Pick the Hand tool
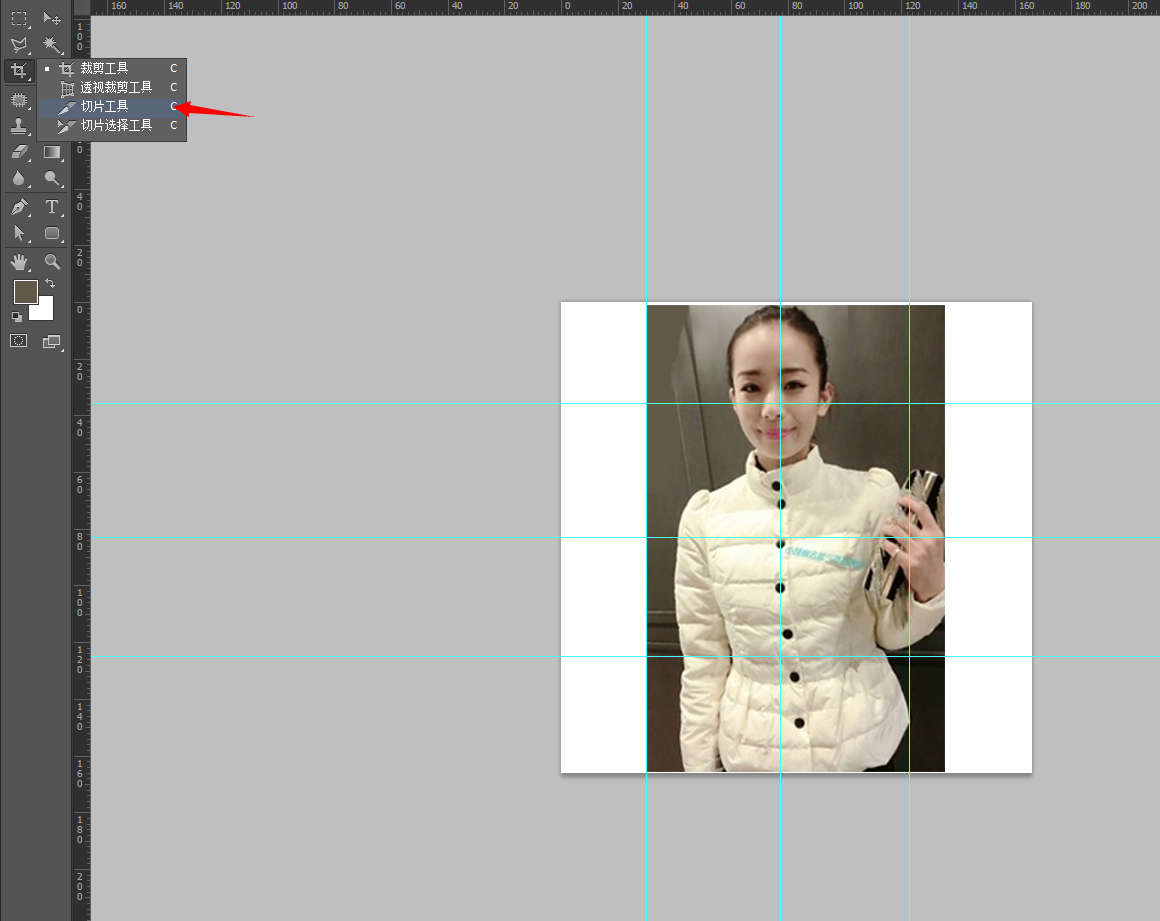Screen dimensions: 1160x921 18,262
